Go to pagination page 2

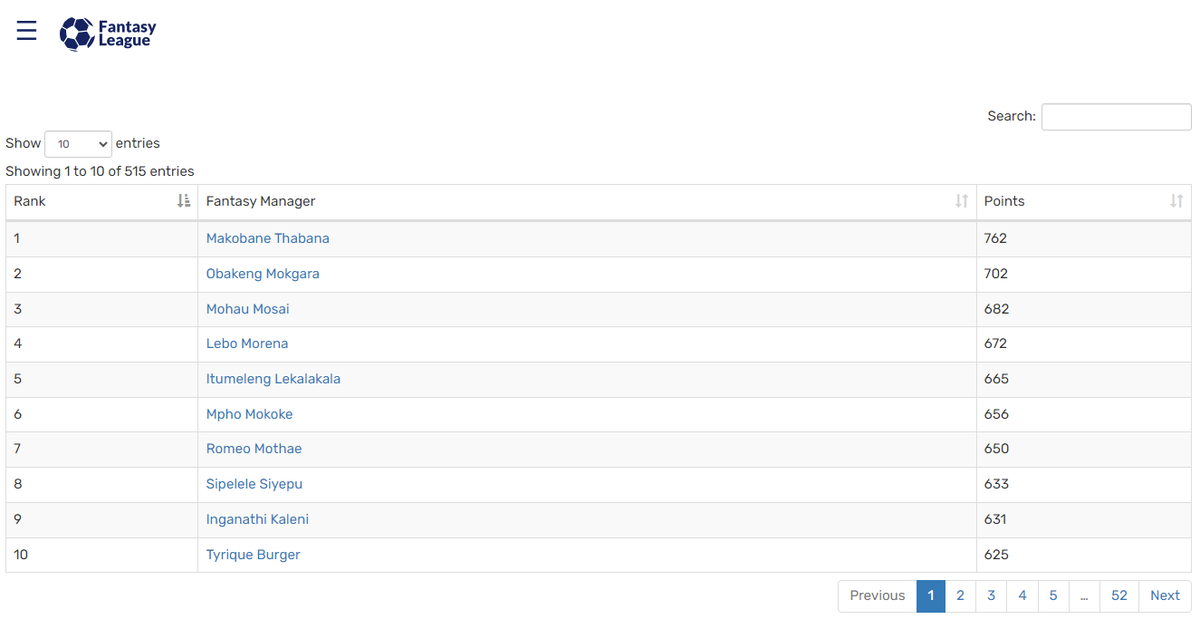click(x=960, y=595)
